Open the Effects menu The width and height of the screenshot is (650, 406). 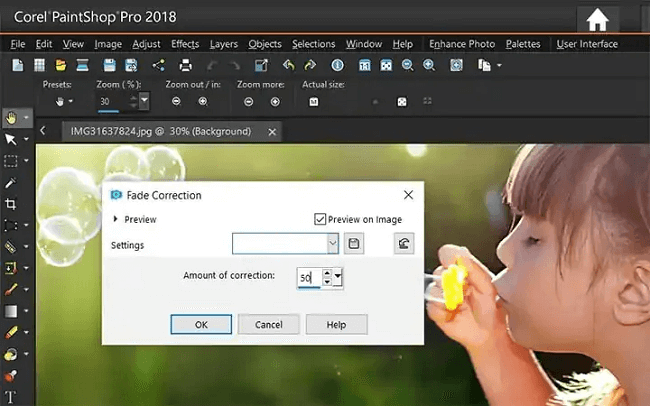pos(185,44)
